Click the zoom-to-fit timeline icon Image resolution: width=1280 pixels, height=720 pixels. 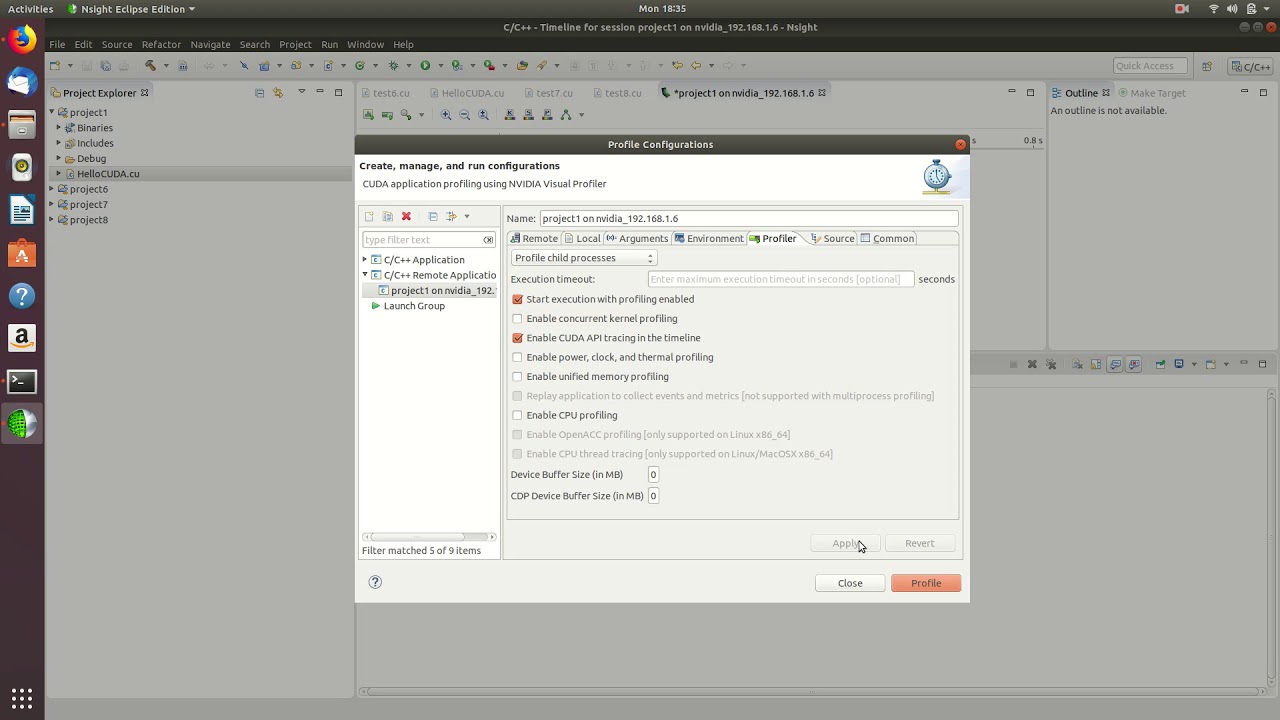click(484, 115)
